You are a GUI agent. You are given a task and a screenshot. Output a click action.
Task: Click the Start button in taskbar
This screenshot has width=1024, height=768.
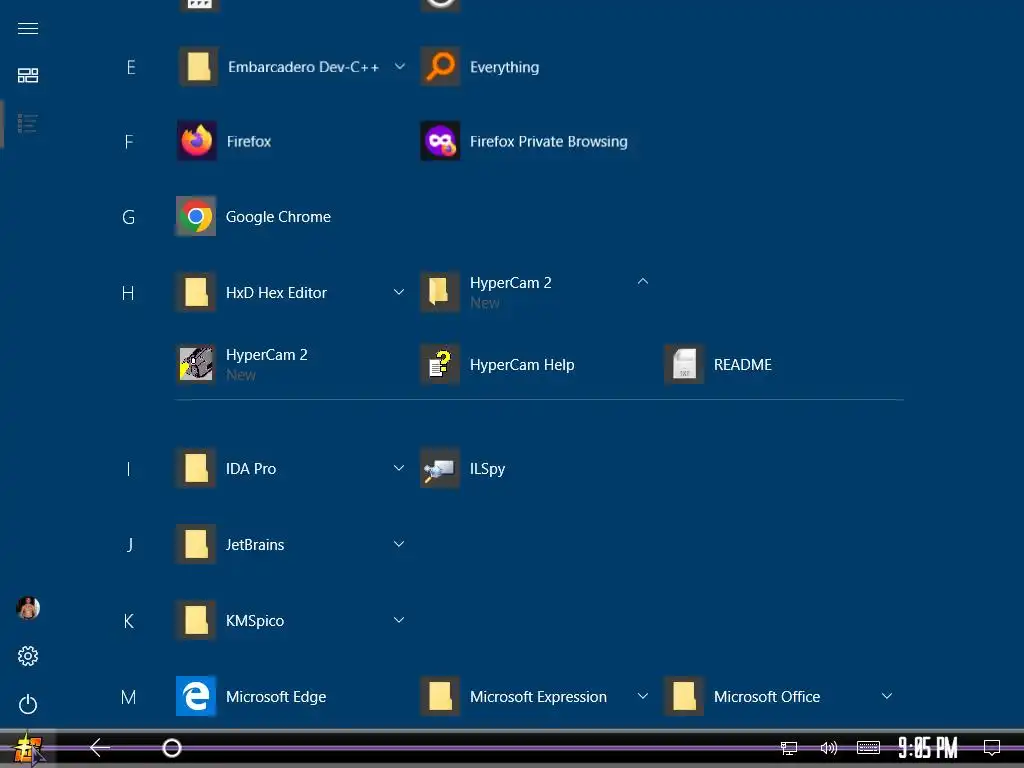[x=28, y=748]
